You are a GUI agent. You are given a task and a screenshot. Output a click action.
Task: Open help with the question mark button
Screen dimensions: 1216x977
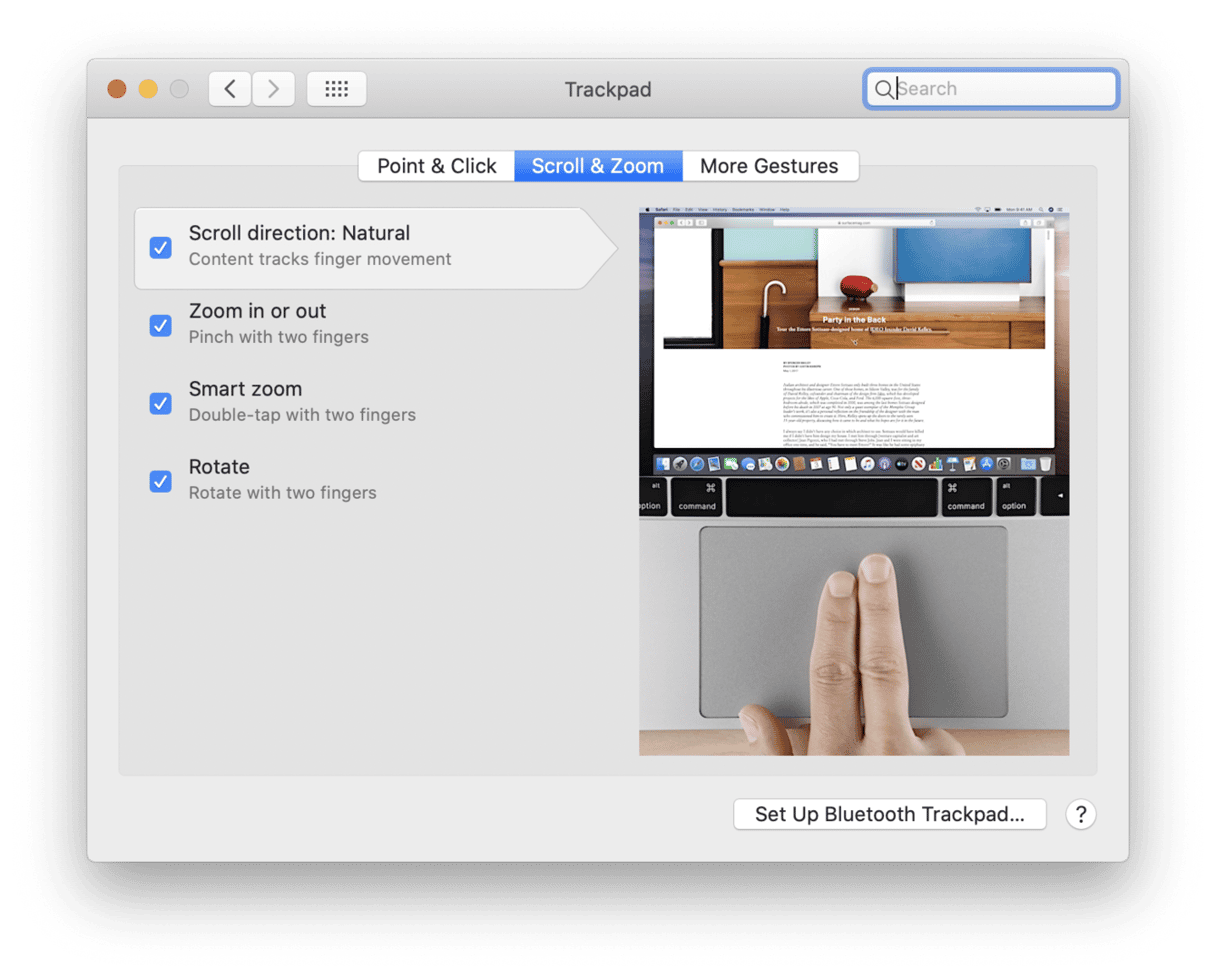click(1080, 814)
